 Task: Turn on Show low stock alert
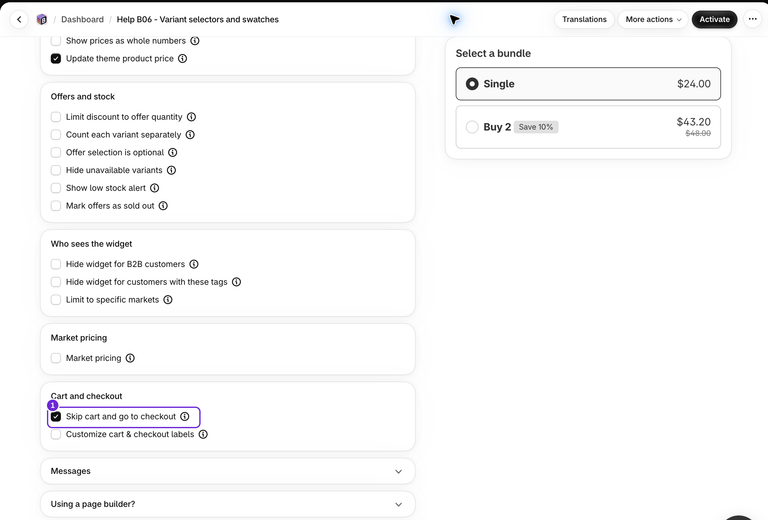point(56,188)
